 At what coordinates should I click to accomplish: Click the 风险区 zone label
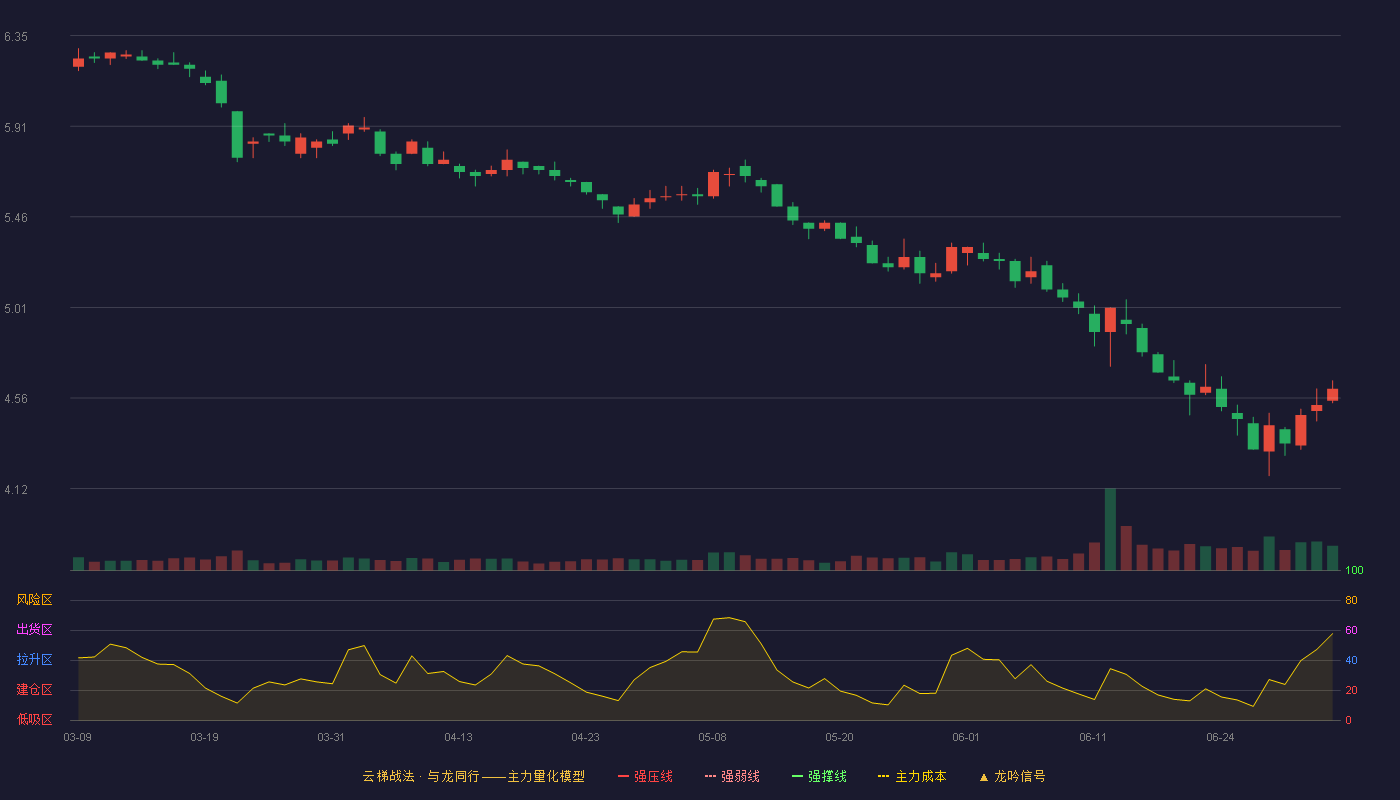click(34, 600)
